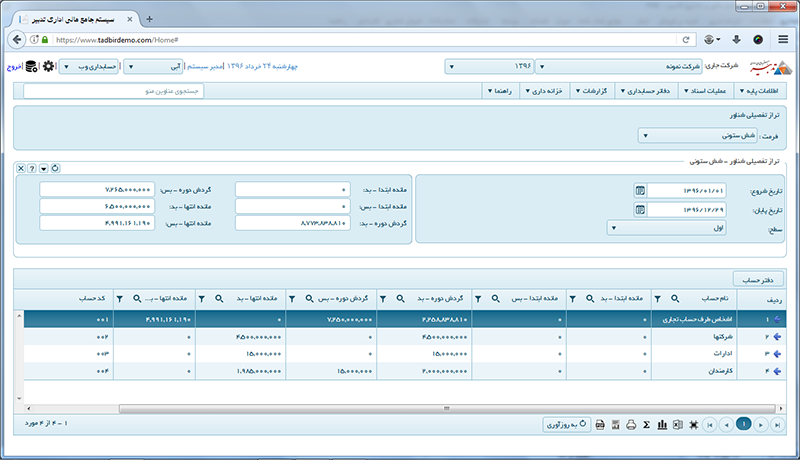The image size is (800, 460).
Task: Click the grid horizontal scrollbar
Action: click(400, 409)
